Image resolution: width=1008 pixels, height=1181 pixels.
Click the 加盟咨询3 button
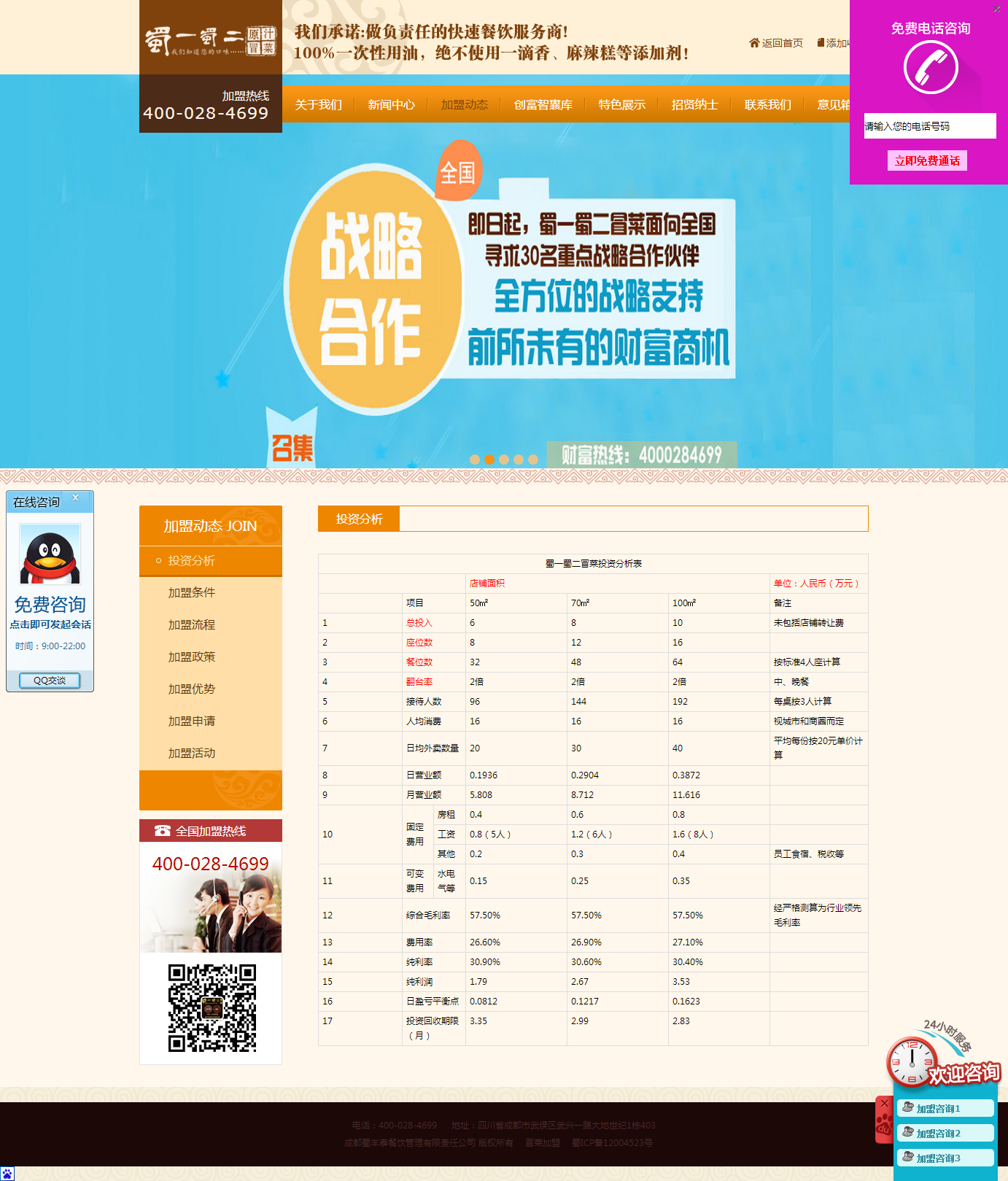945,1158
